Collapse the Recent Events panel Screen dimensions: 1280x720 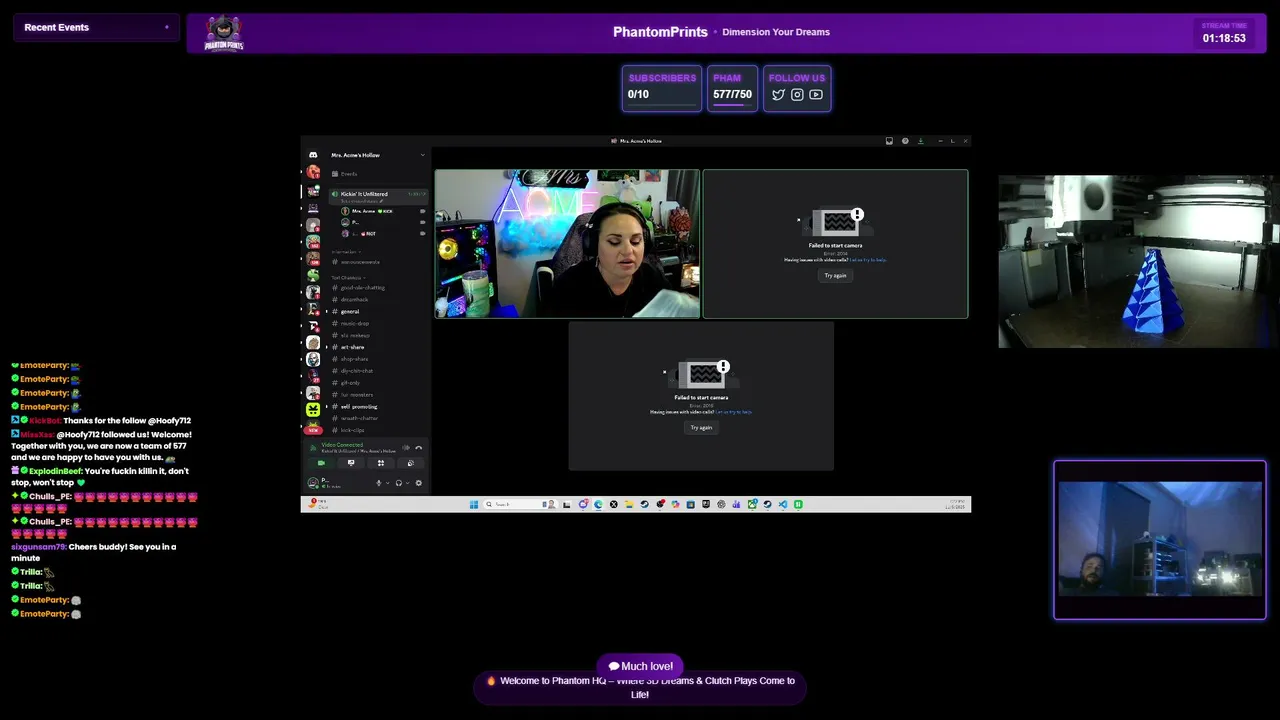tap(166, 27)
